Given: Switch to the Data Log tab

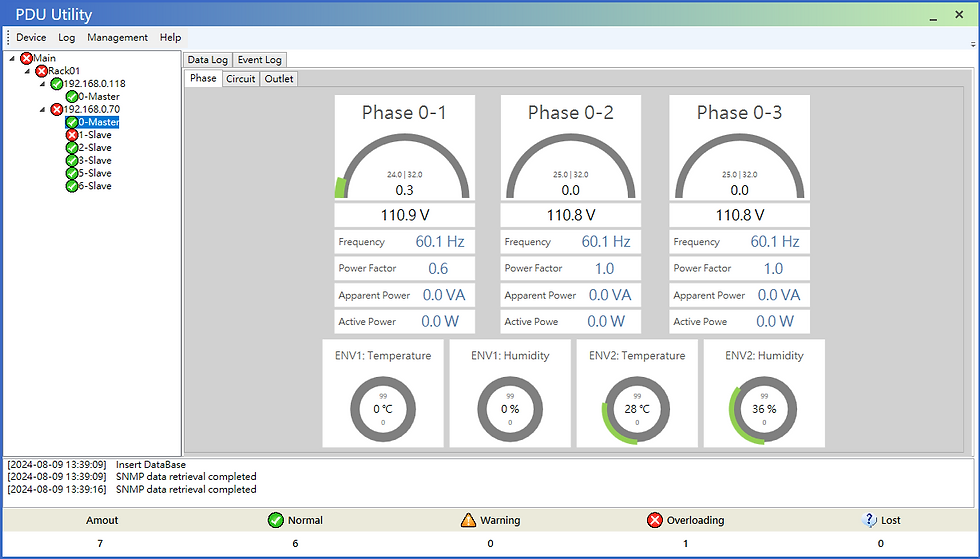Looking at the screenshot, I should click(208, 60).
